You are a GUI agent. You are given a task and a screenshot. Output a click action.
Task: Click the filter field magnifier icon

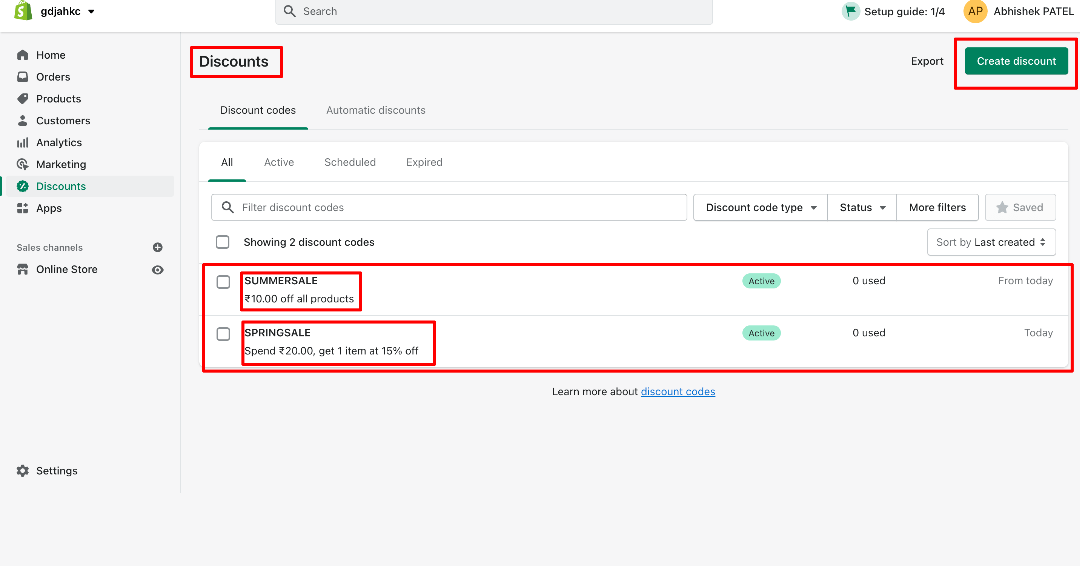point(228,207)
